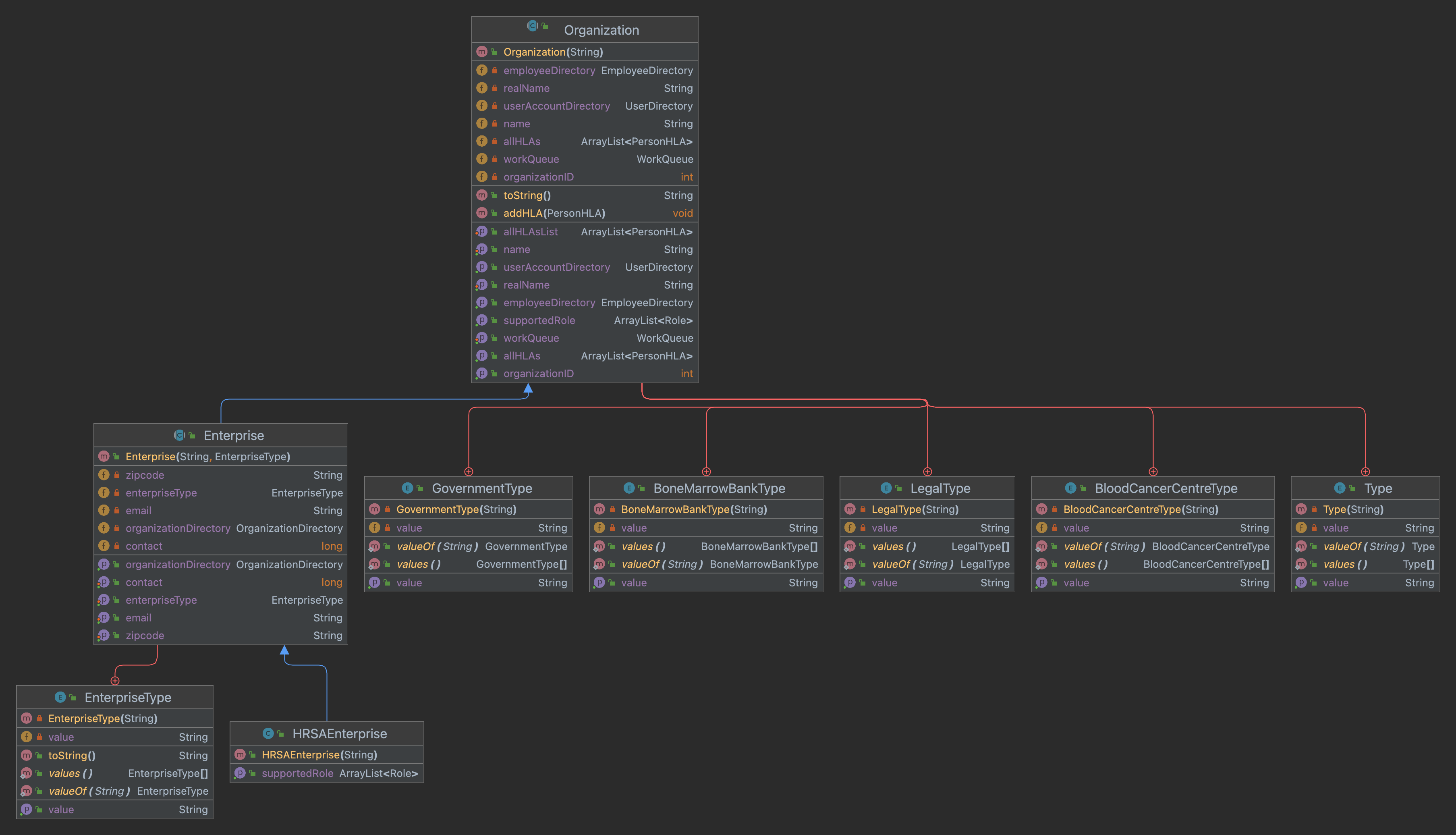Click the lock icon beside the zipcode String field
Image resolution: width=1456 pixels, height=835 pixels.
tap(117, 475)
